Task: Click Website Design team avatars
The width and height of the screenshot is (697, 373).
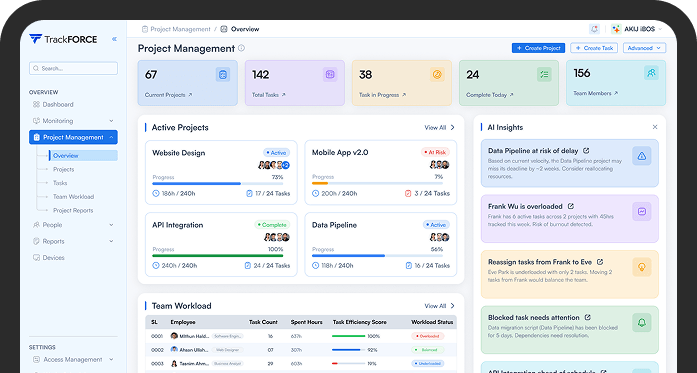Action: tap(274, 165)
